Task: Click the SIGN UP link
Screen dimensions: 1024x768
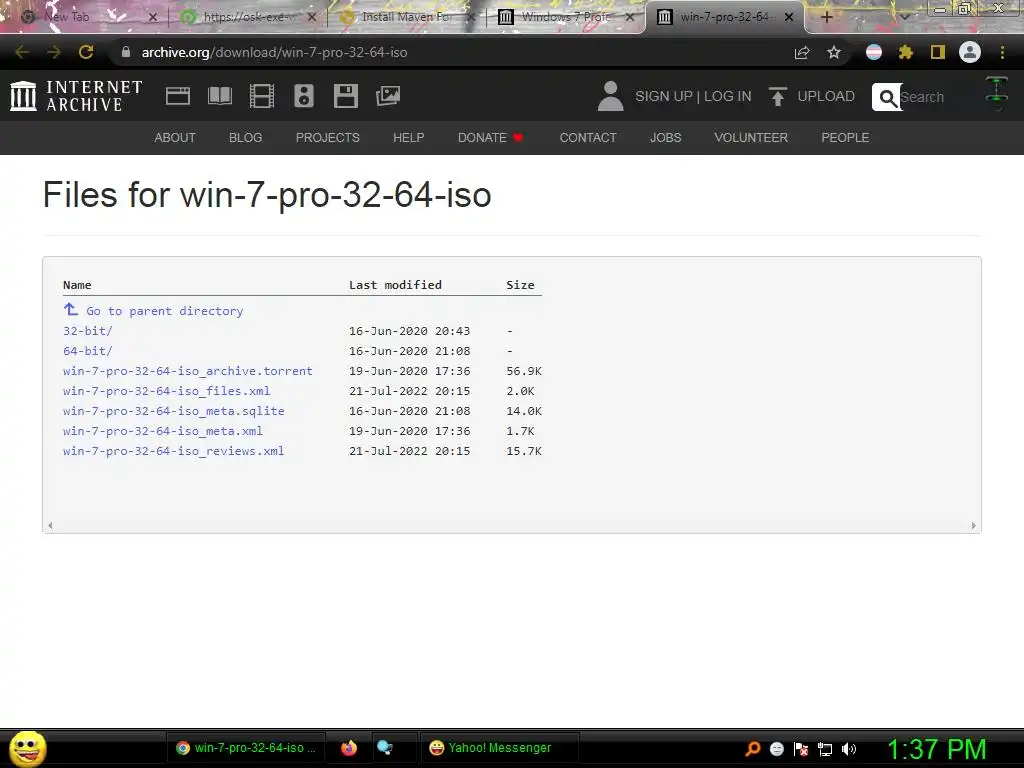Action: tap(664, 96)
